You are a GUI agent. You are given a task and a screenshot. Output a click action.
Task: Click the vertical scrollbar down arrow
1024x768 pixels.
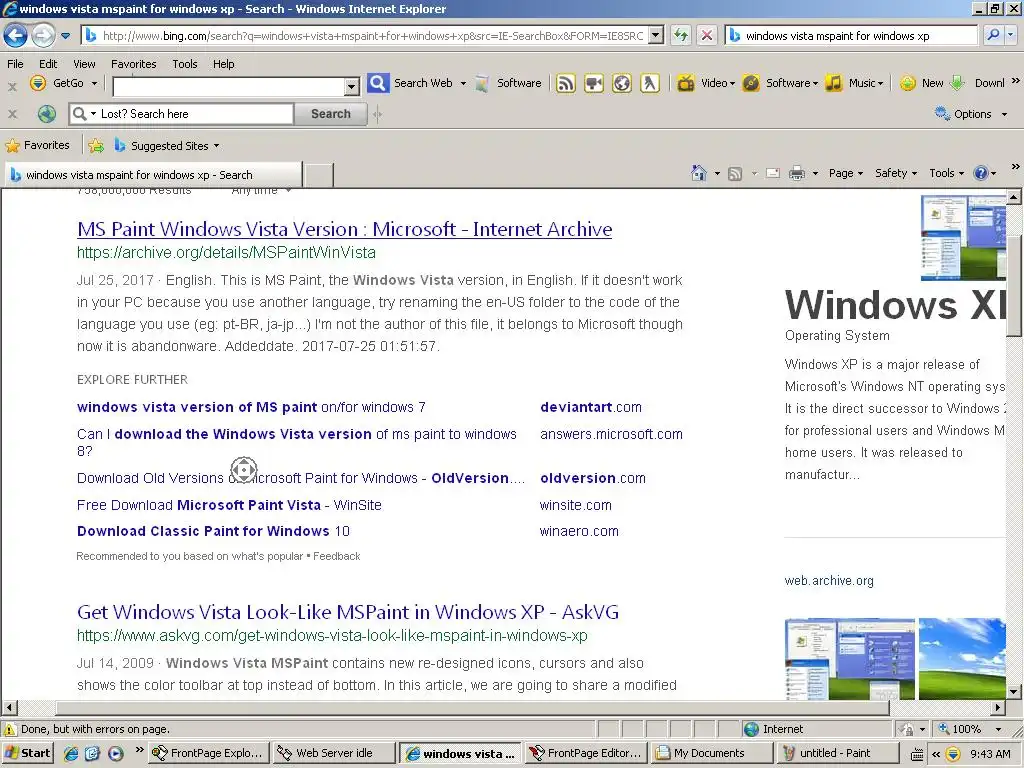coord(1014,692)
